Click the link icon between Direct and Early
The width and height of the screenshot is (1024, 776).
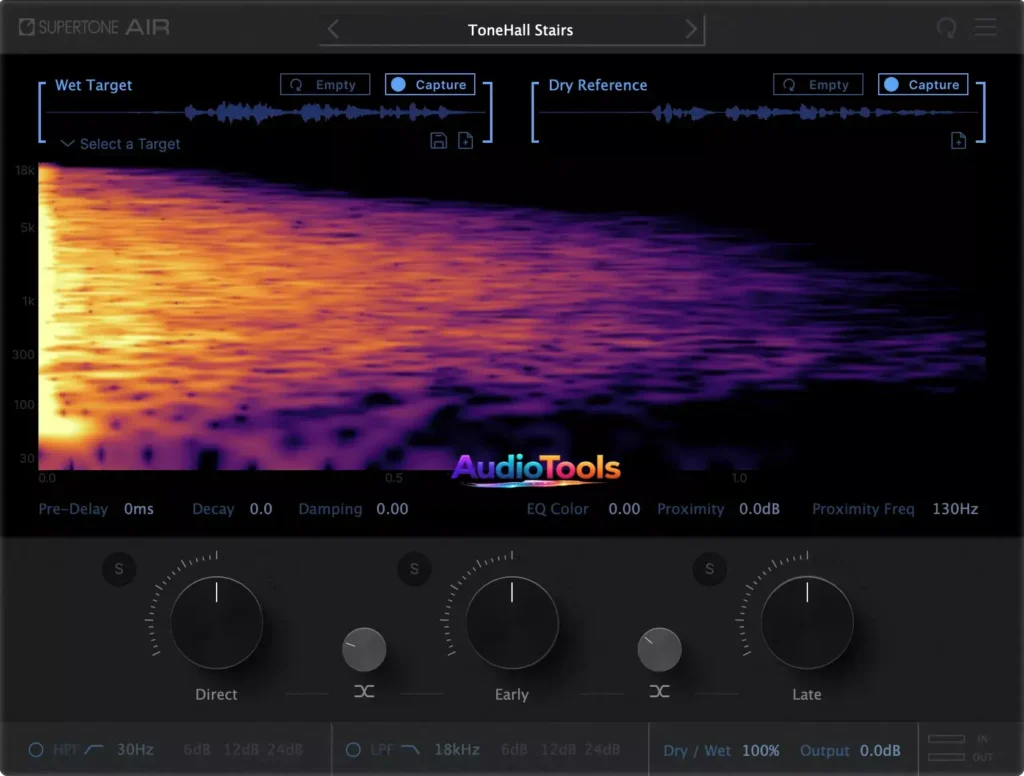[364, 691]
